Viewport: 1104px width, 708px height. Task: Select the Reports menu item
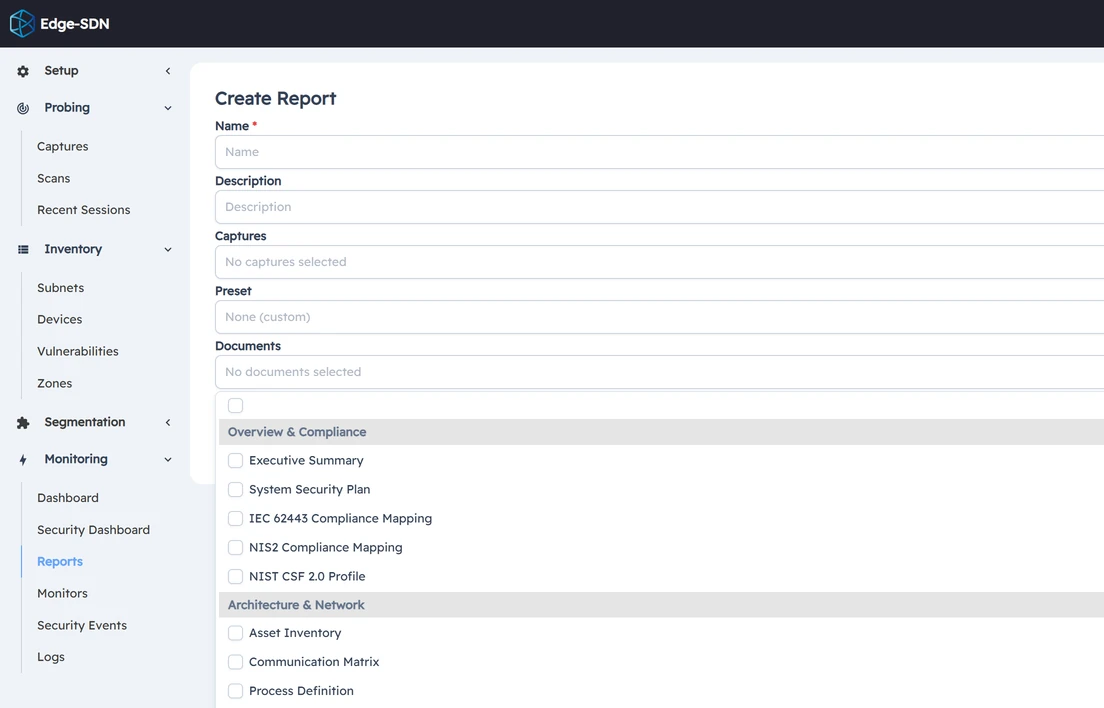point(60,562)
